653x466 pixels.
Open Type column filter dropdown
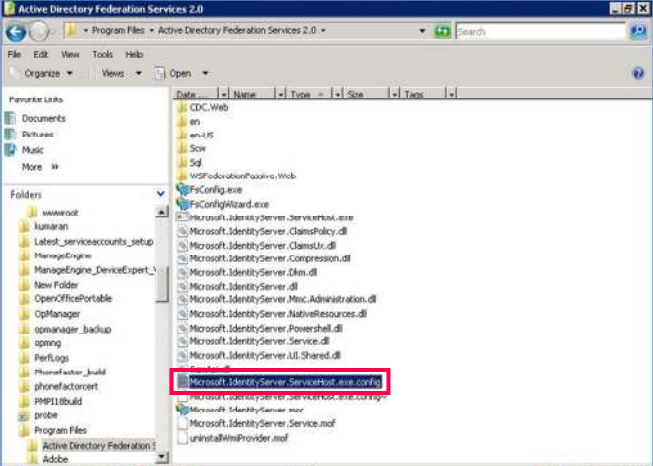click(x=337, y=95)
